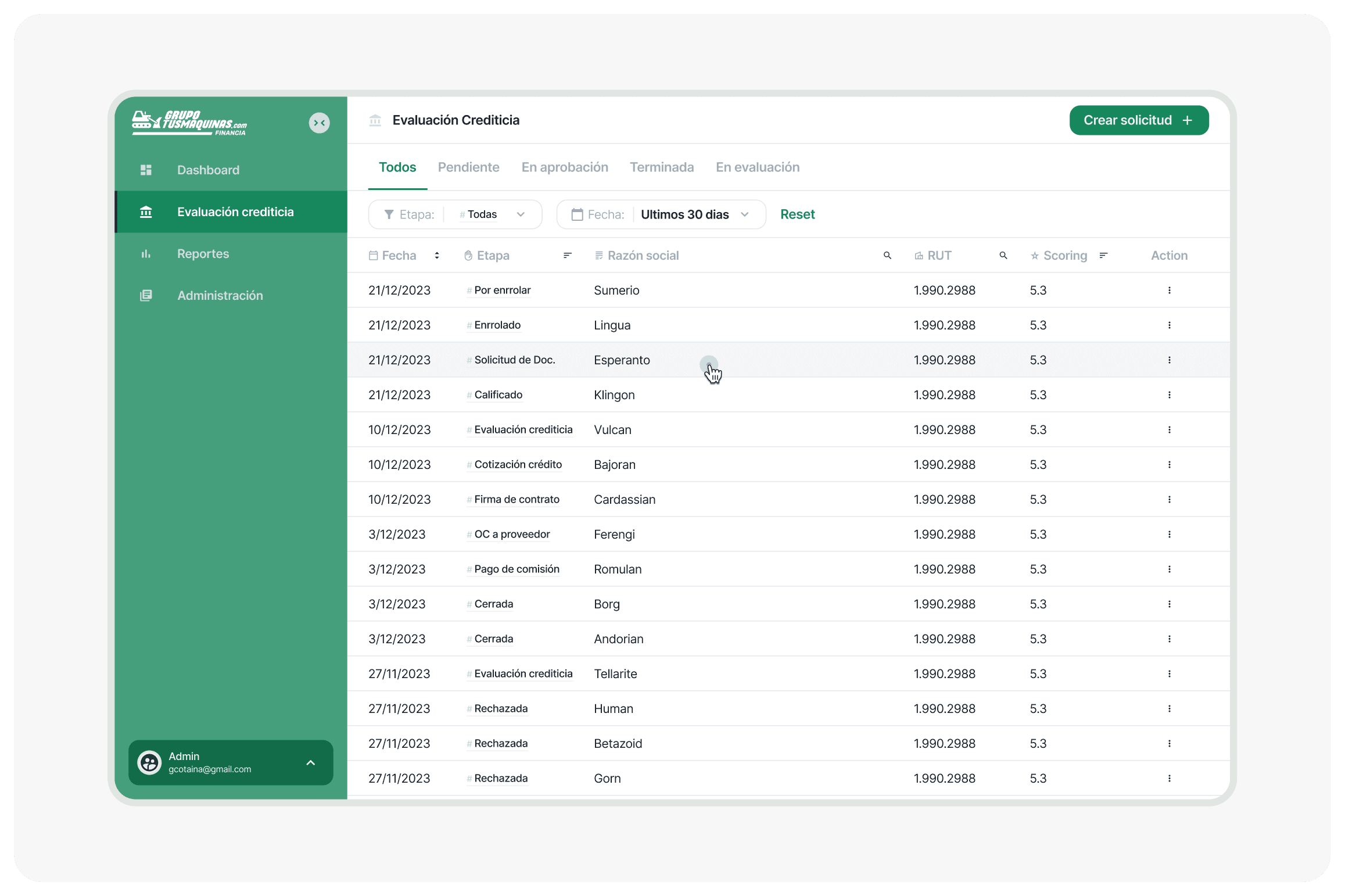1345x896 pixels.
Task: Switch to the Pendiente tab
Action: click(x=468, y=167)
